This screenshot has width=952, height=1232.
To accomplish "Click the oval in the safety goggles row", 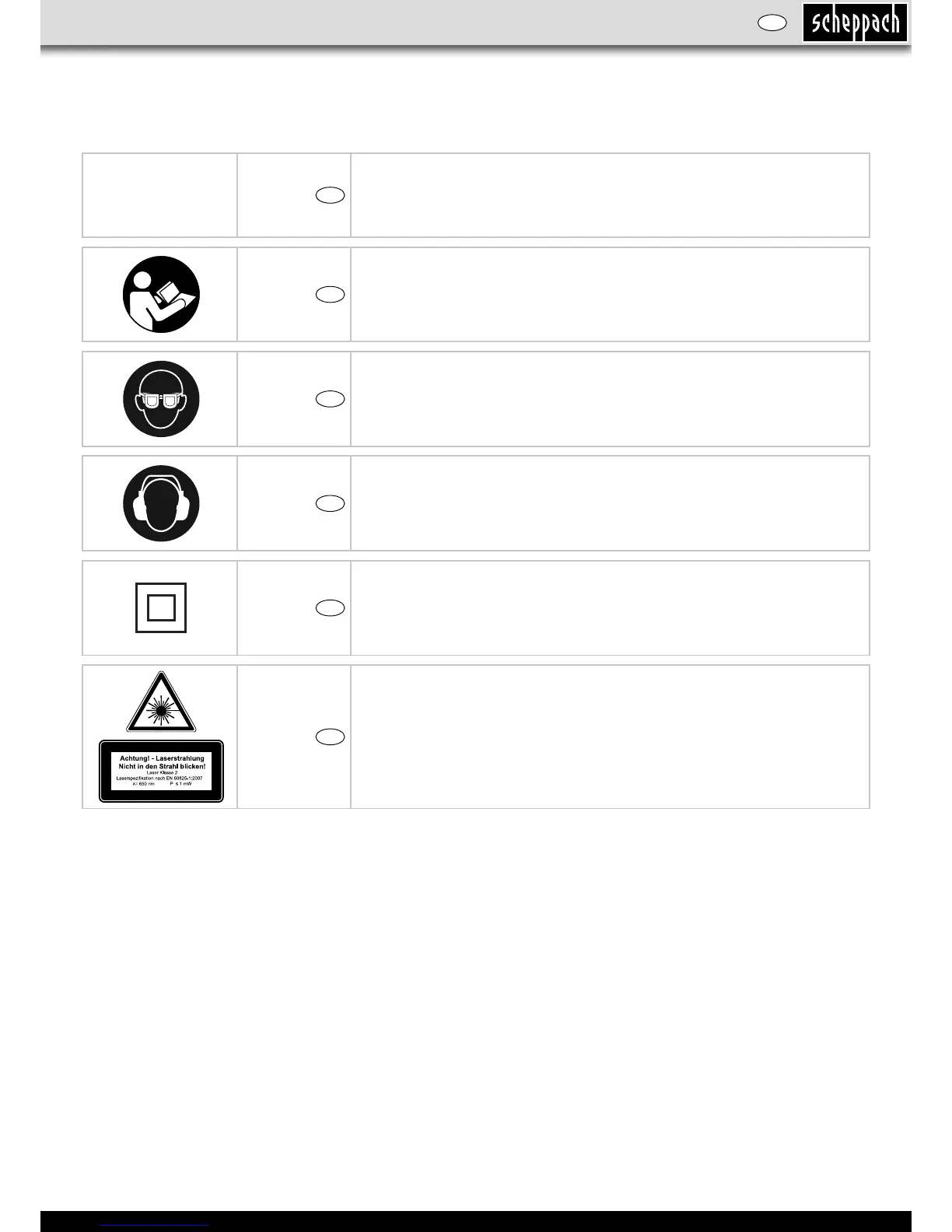I will pos(331,399).
